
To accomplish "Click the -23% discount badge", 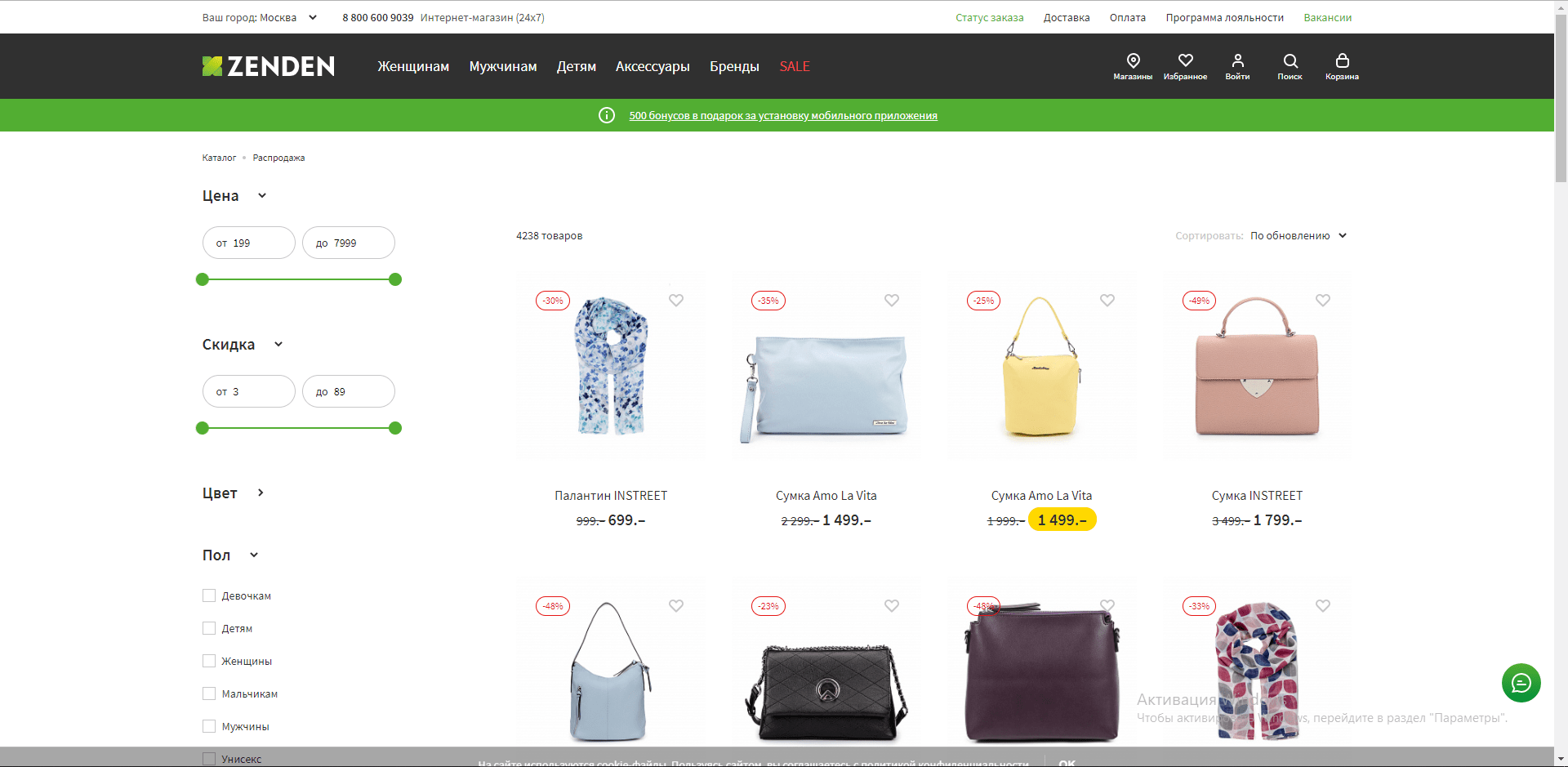I will pos(768,606).
